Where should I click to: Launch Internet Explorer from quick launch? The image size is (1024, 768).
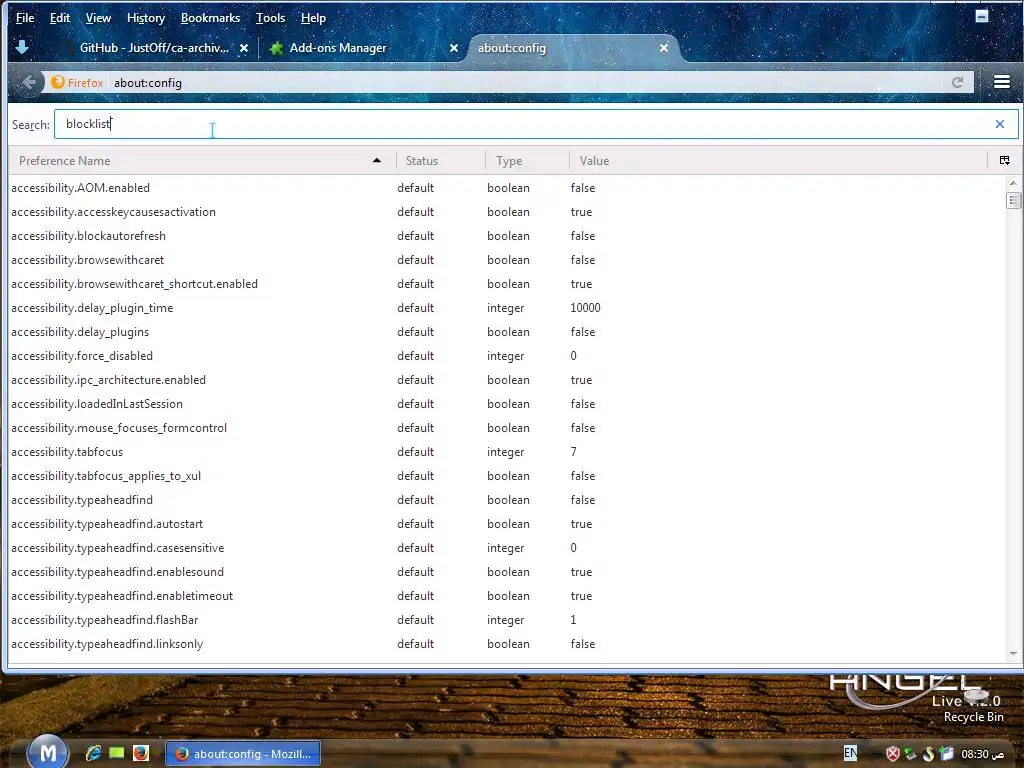click(93, 753)
